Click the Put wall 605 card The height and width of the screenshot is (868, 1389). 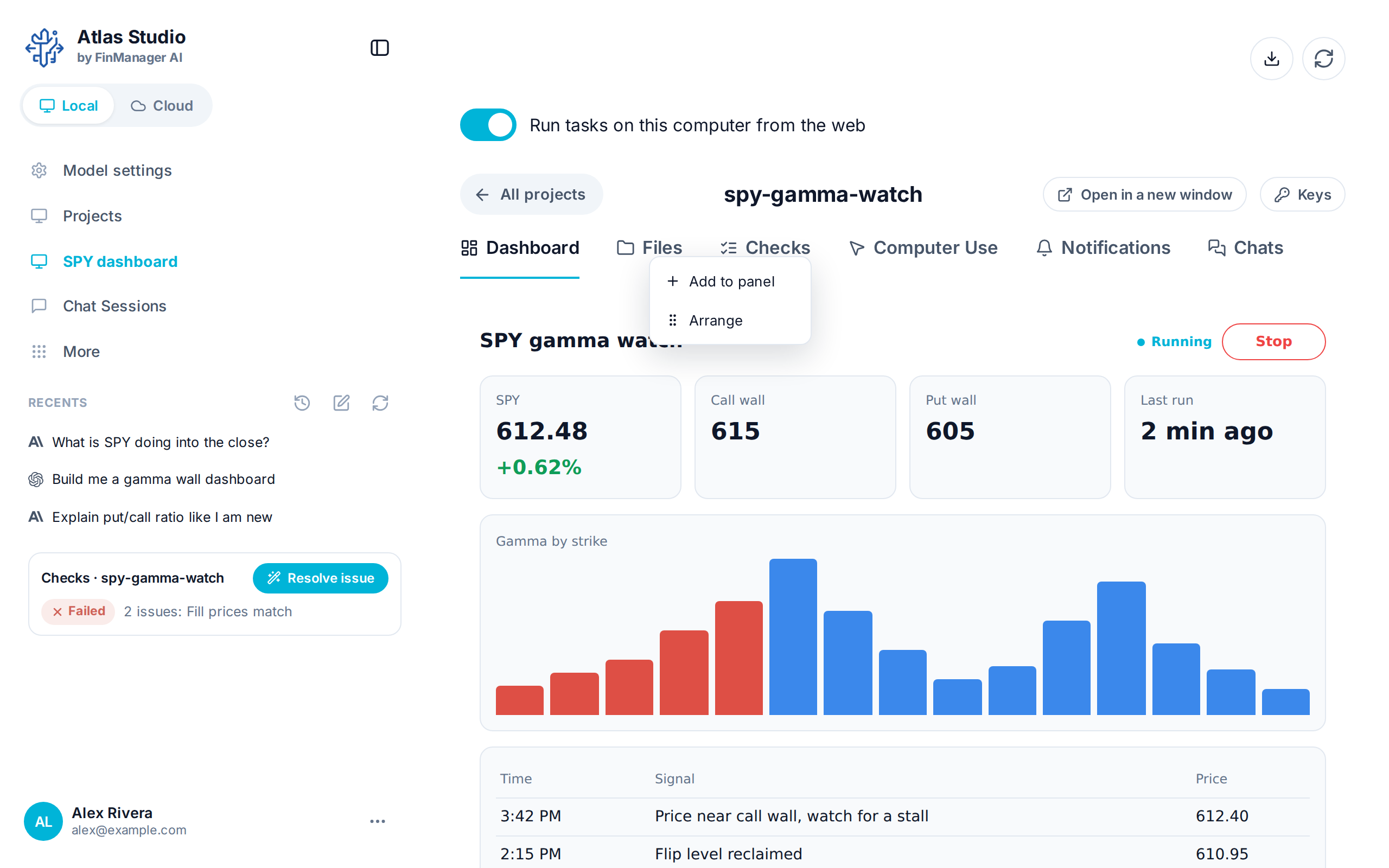tap(1010, 437)
